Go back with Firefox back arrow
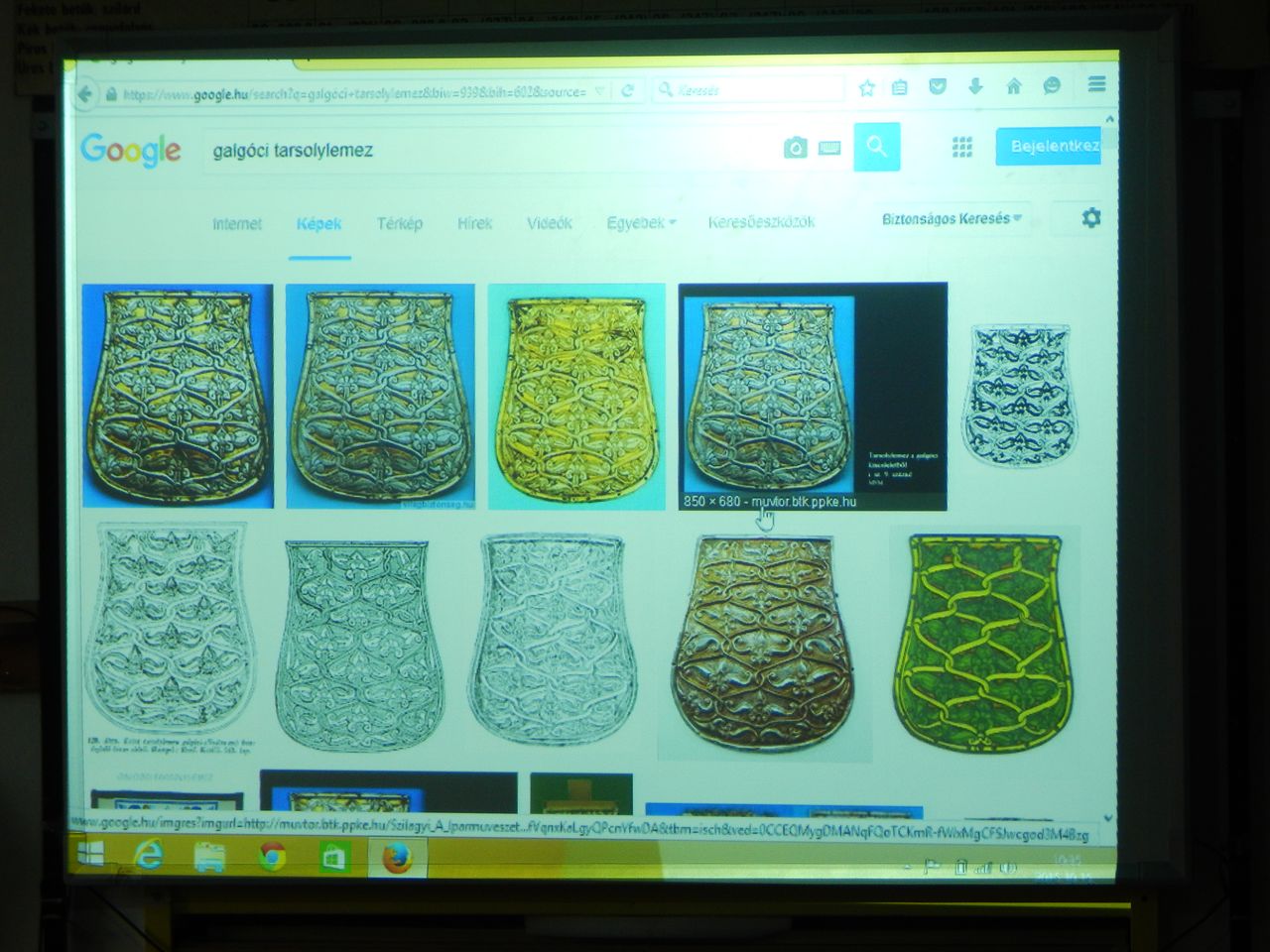Image resolution: width=1270 pixels, height=952 pixels. tap(86, 93)
